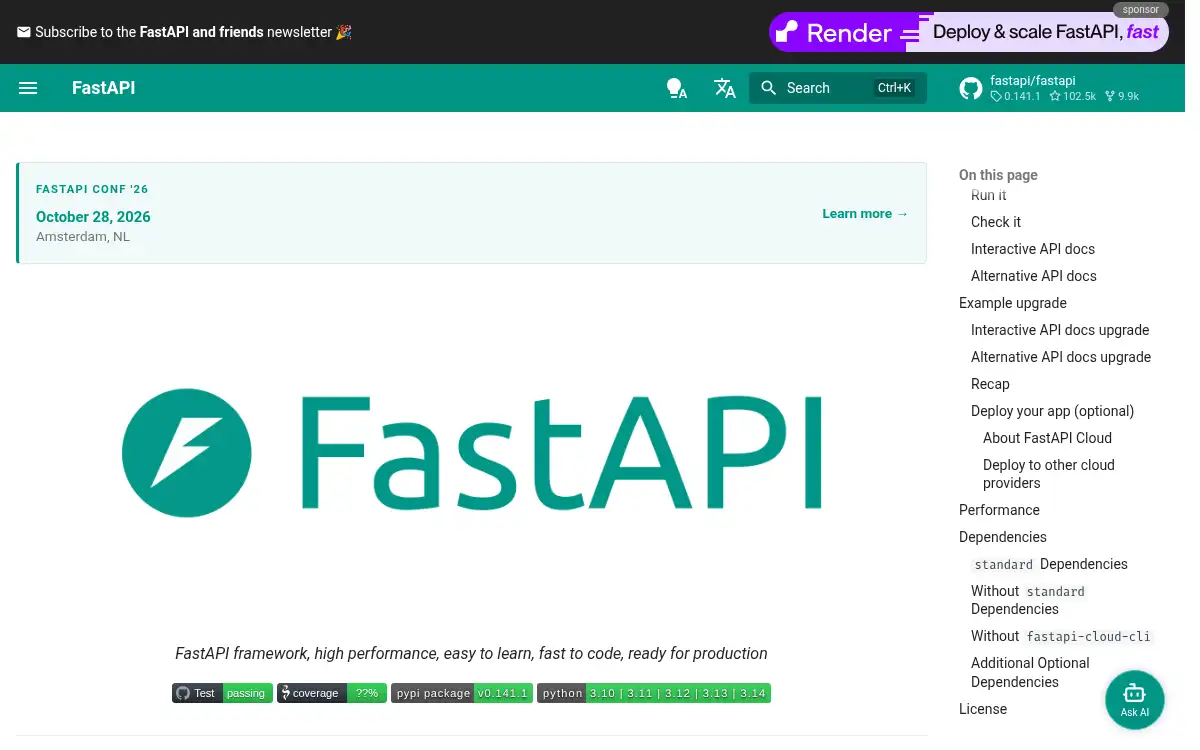Screen dimensions: 1200x750
Task: Click the large FastAPI logo image
Action: click(472, 455)
